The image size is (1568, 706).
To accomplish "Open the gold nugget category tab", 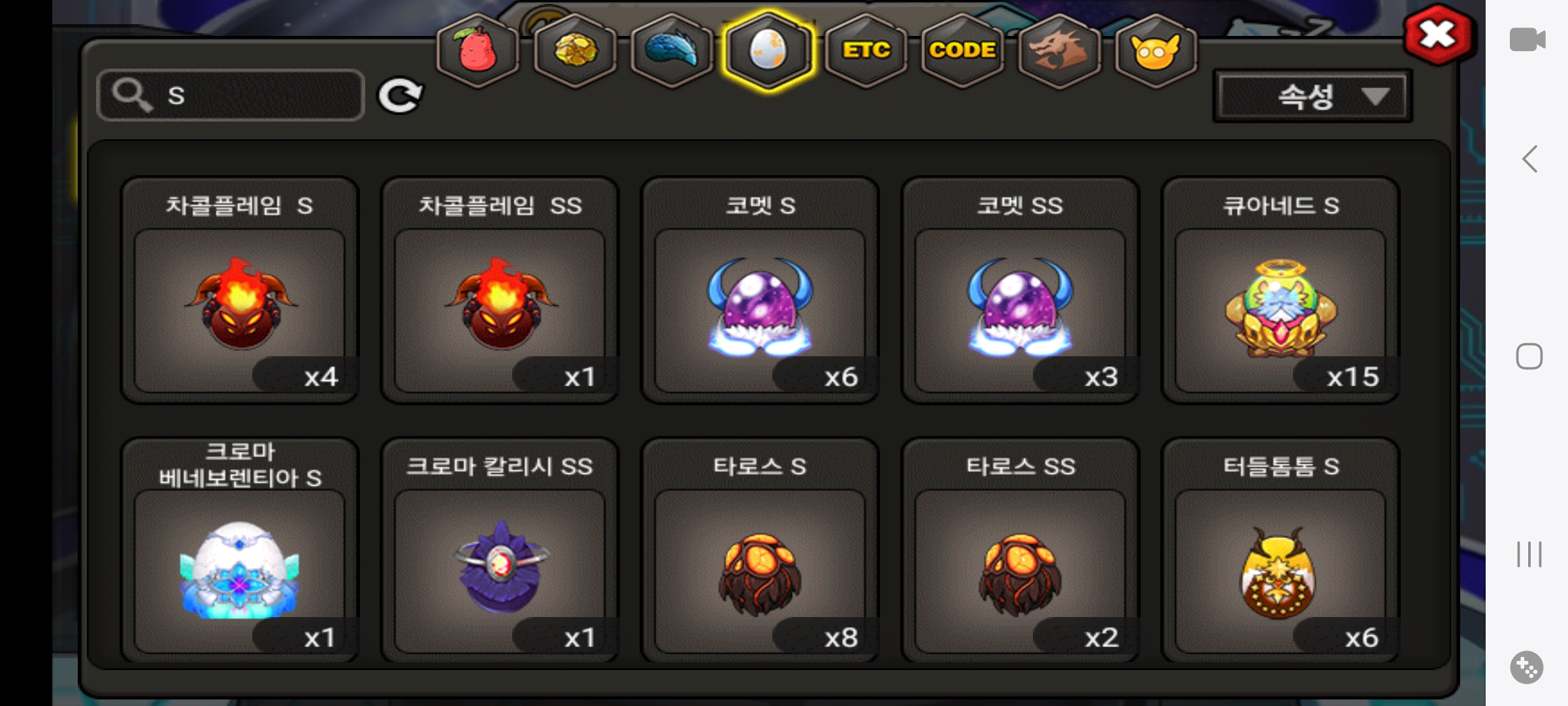I will pyautogui.click(x=575, y=50).
